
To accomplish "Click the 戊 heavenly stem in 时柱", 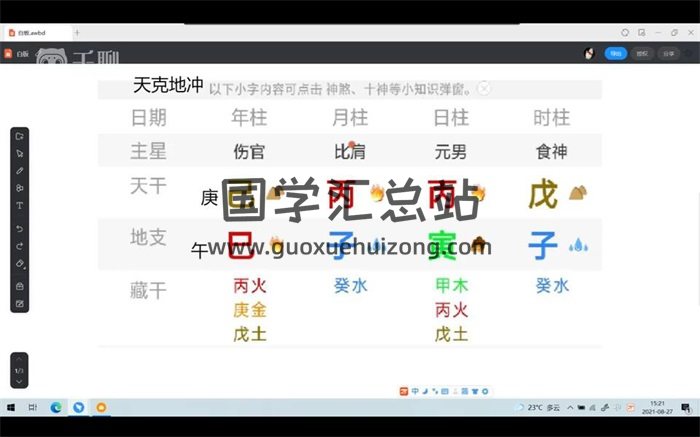I will click(x=543, y=194).
